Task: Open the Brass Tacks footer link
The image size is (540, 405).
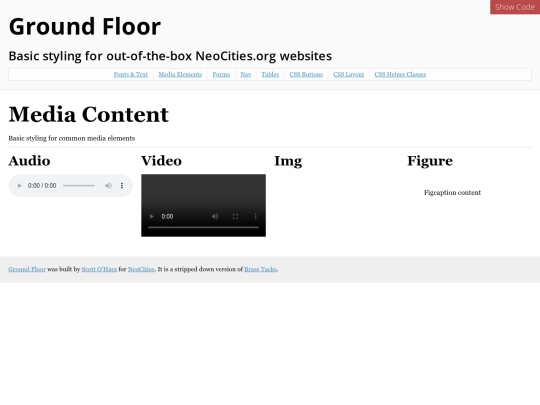Action: [260, 269]
